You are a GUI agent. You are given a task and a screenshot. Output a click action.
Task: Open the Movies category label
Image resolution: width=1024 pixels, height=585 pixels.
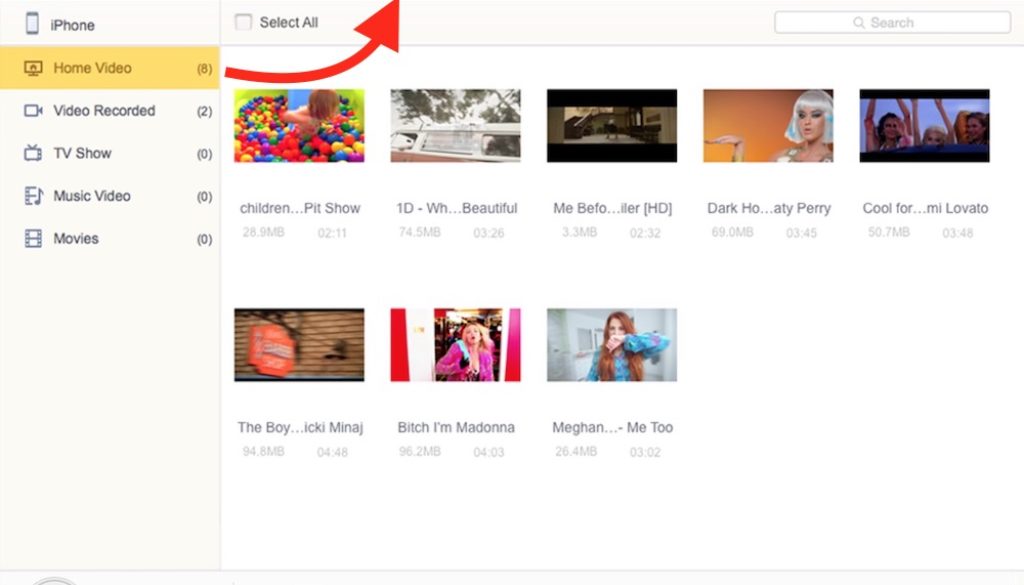coord(76,239)
